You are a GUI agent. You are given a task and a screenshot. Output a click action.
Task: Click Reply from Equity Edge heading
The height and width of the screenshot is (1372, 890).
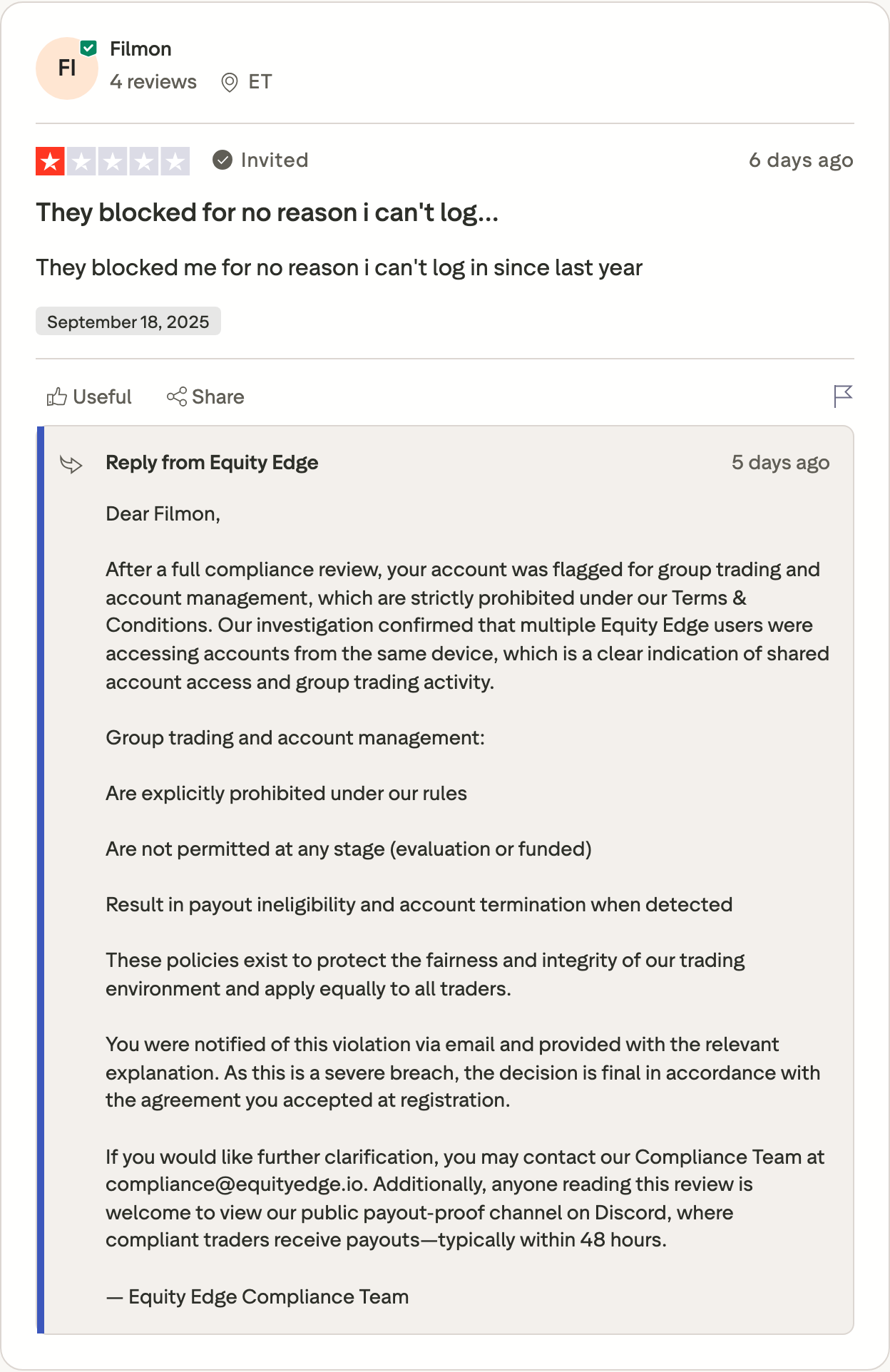(x=212, y=463)
